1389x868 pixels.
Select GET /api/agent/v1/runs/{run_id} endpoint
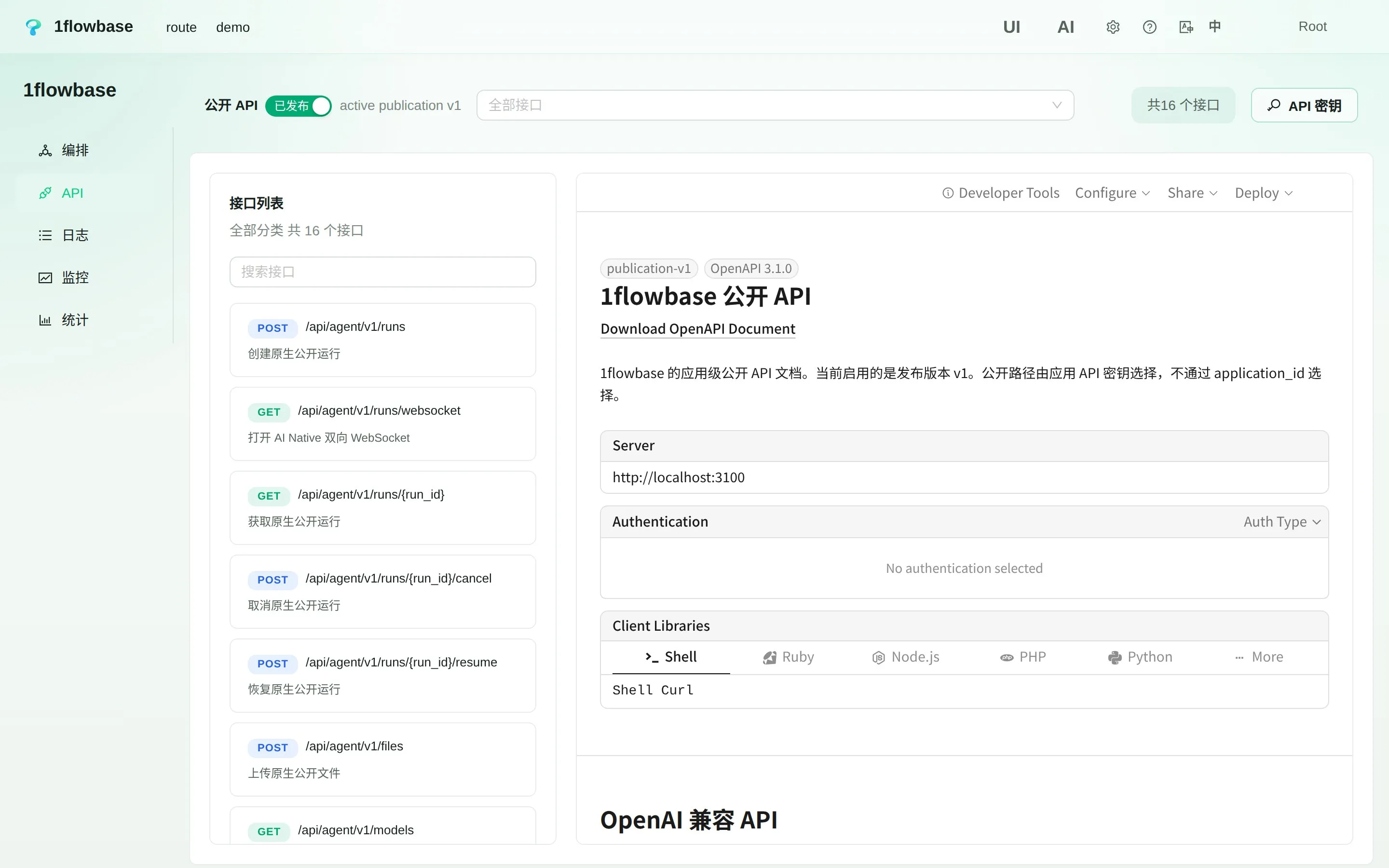point(383,507)
